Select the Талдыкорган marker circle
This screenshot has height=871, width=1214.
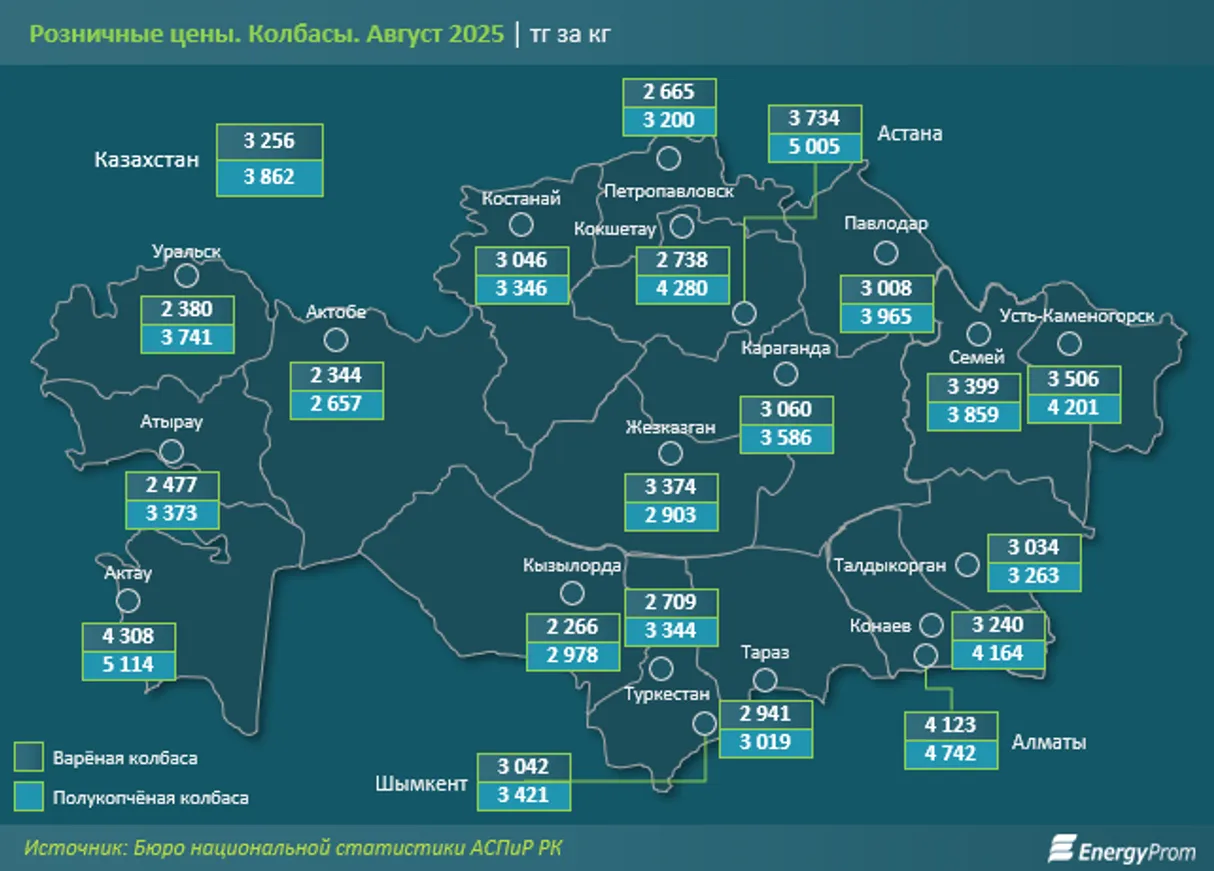966,565
